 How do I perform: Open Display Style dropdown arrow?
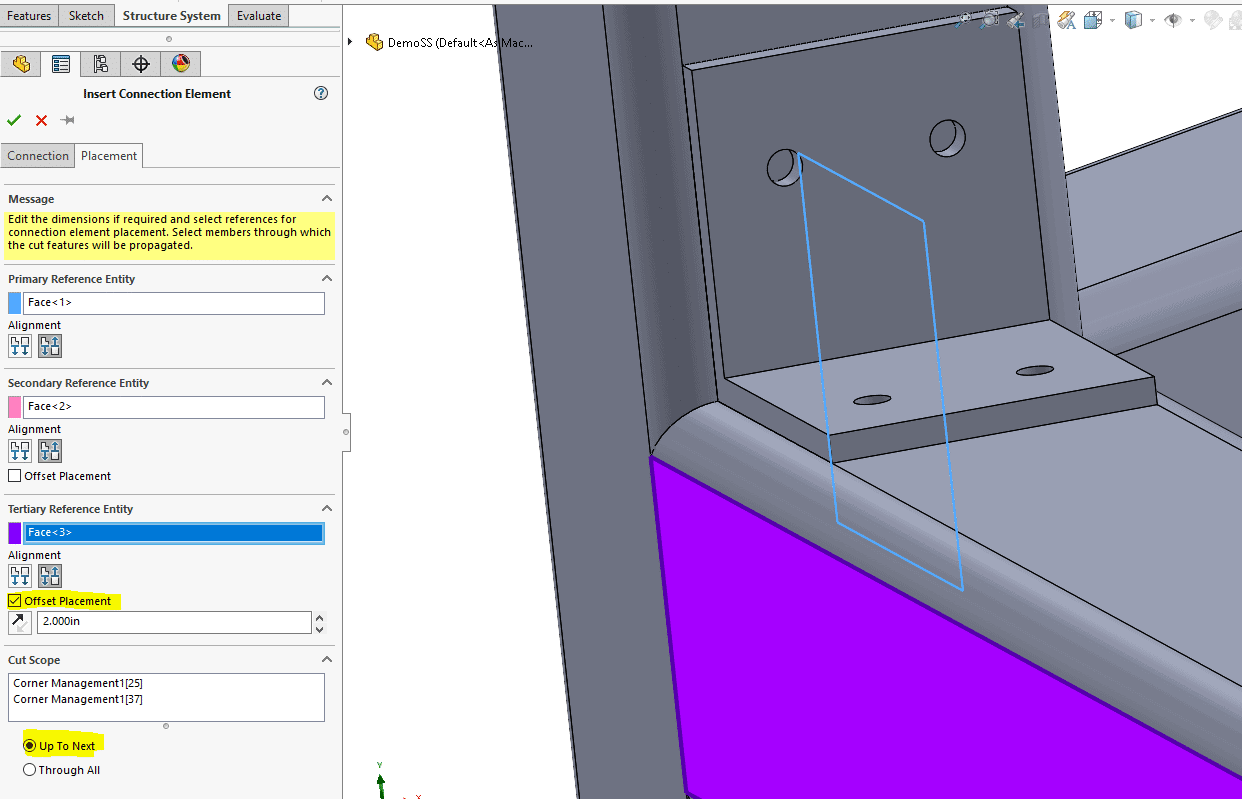[x=1151, y=20]
